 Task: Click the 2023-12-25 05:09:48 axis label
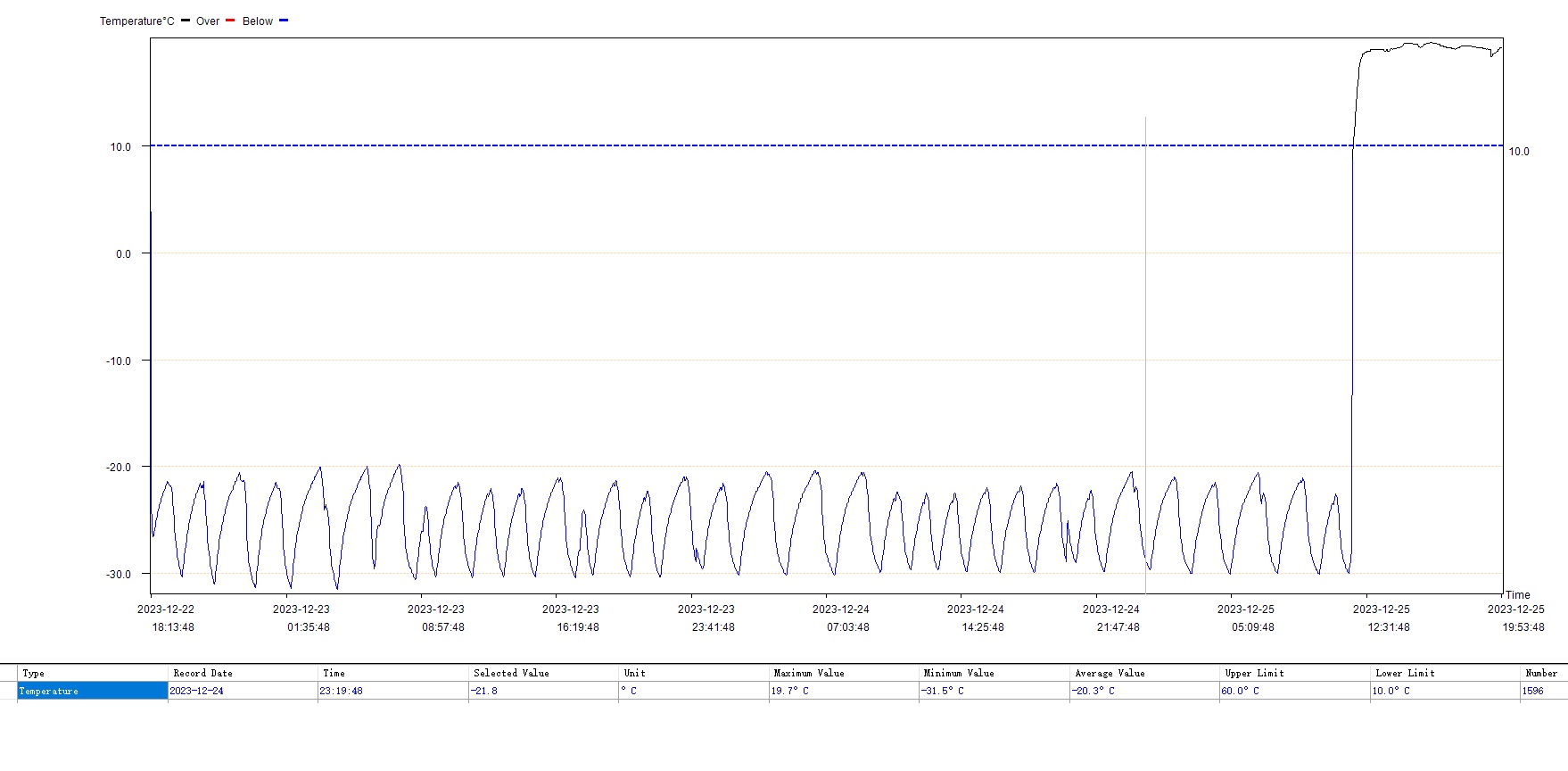point(1246,618)
